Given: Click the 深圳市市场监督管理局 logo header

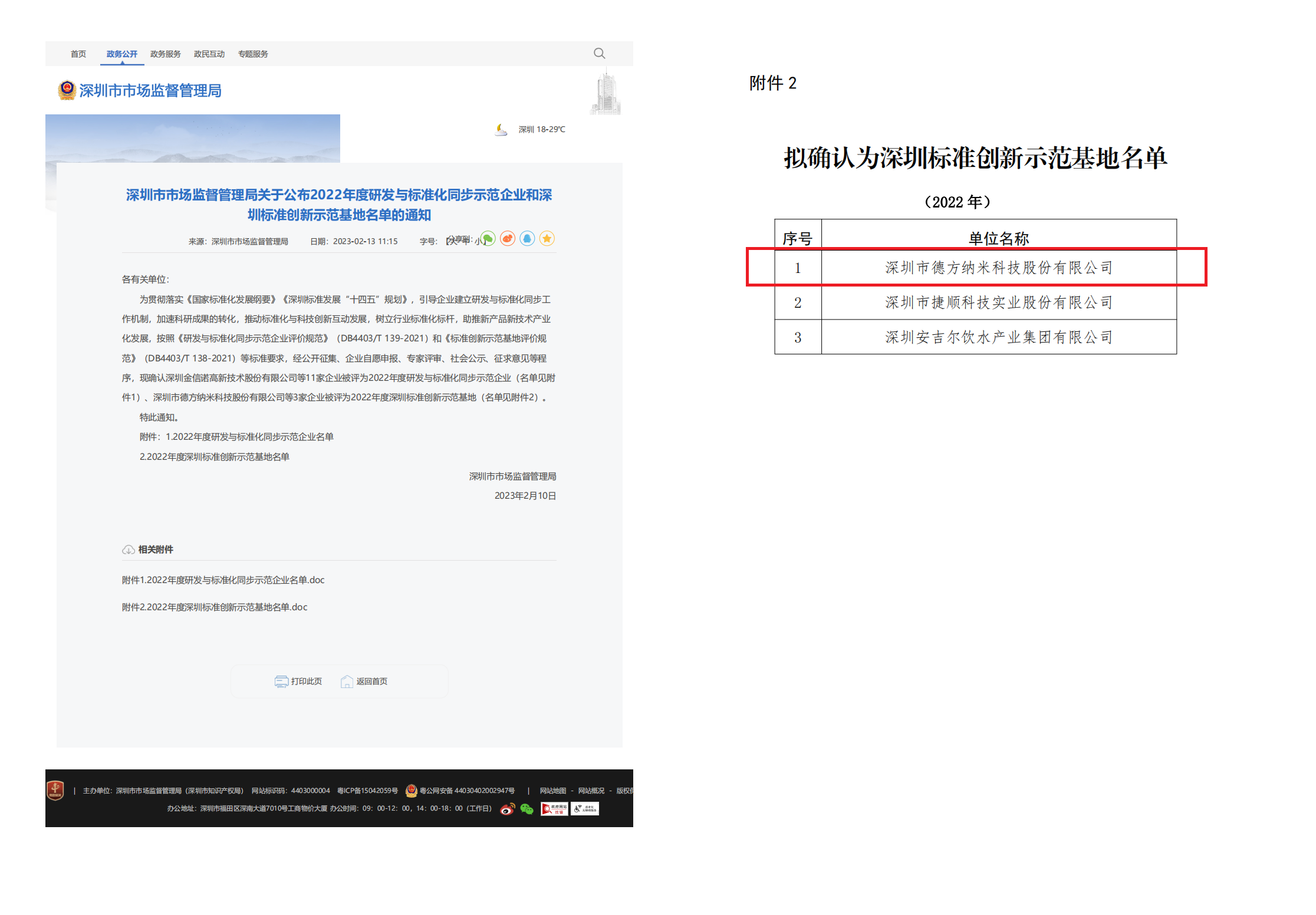Looking at the screenshot, I should coord(140,90).
